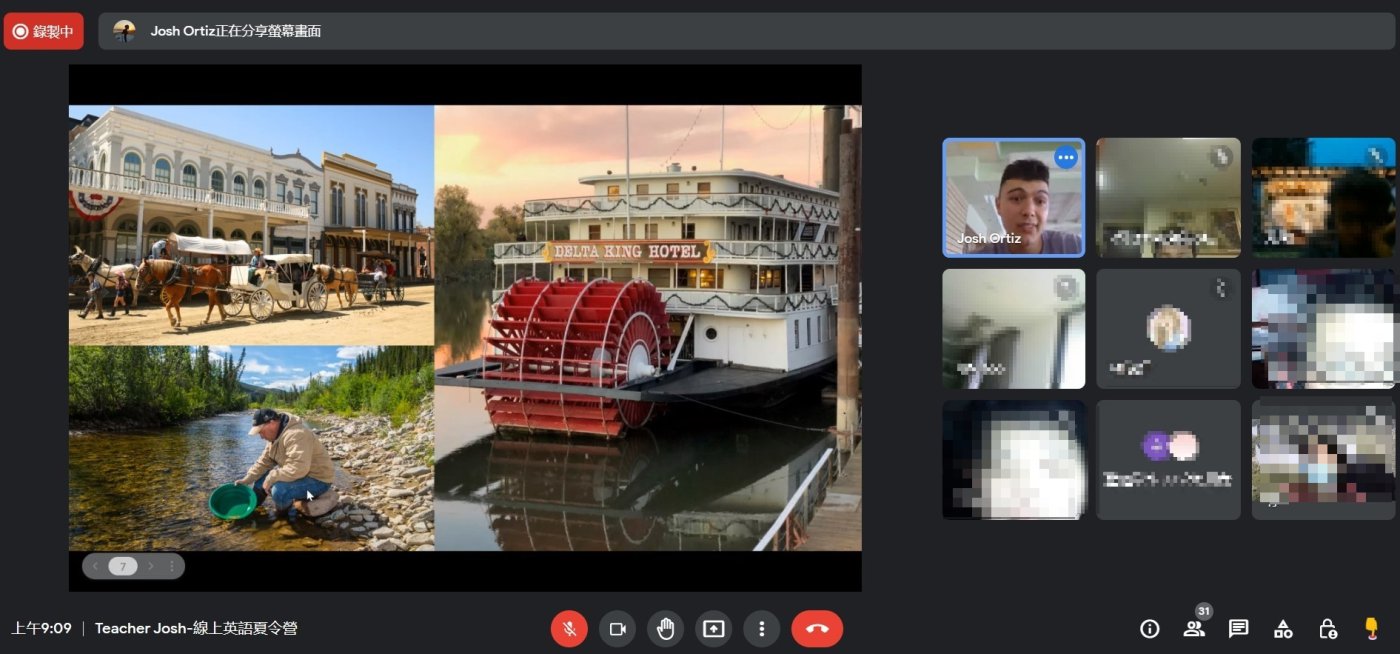Click the present screen icon
The image size is (1400, 654).
tap(713, 629)
